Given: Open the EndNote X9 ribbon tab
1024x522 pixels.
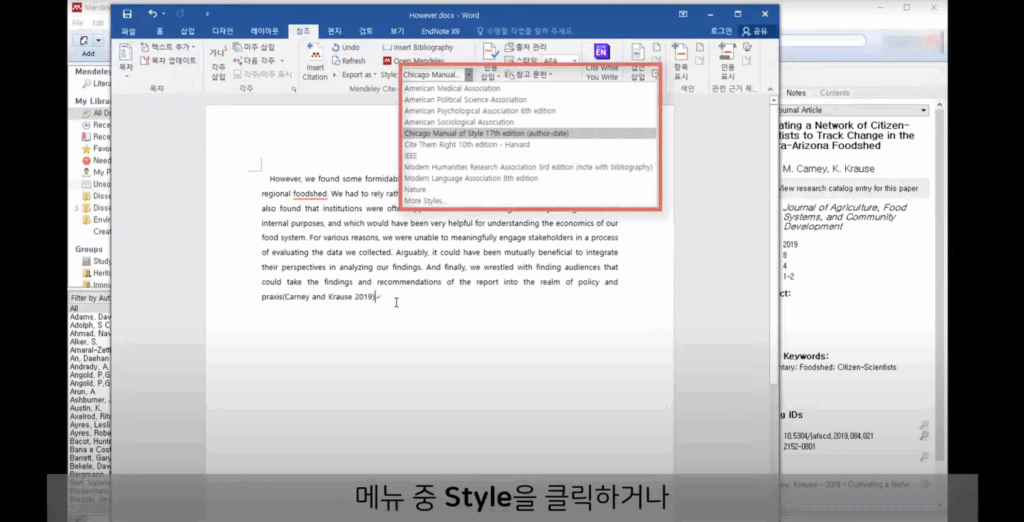Looking at the screenshot, I should point(440,31).
